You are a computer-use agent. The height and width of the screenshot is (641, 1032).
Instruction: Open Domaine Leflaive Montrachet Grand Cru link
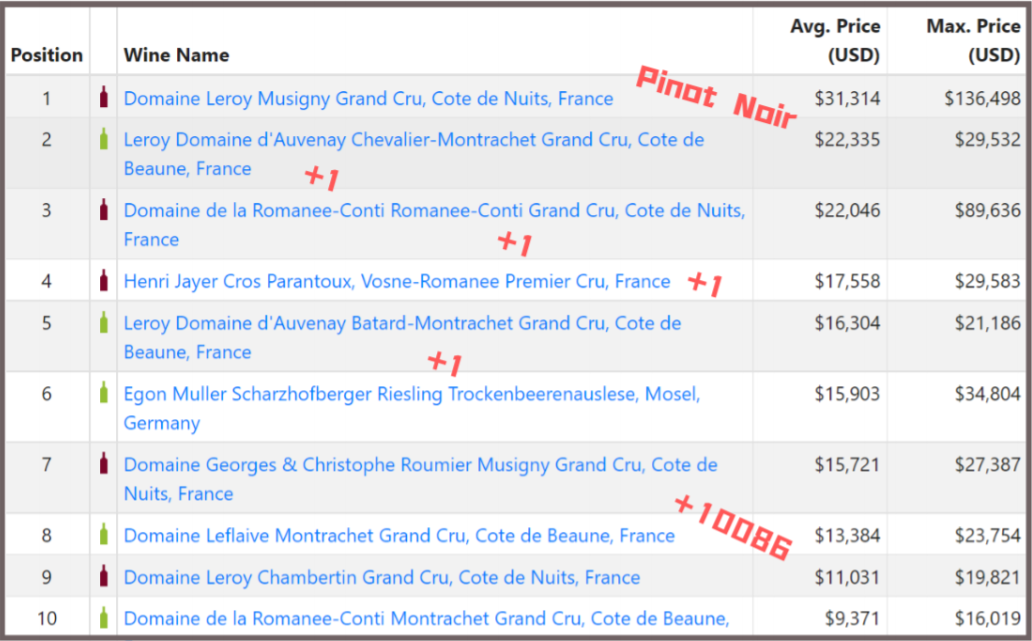398,536
